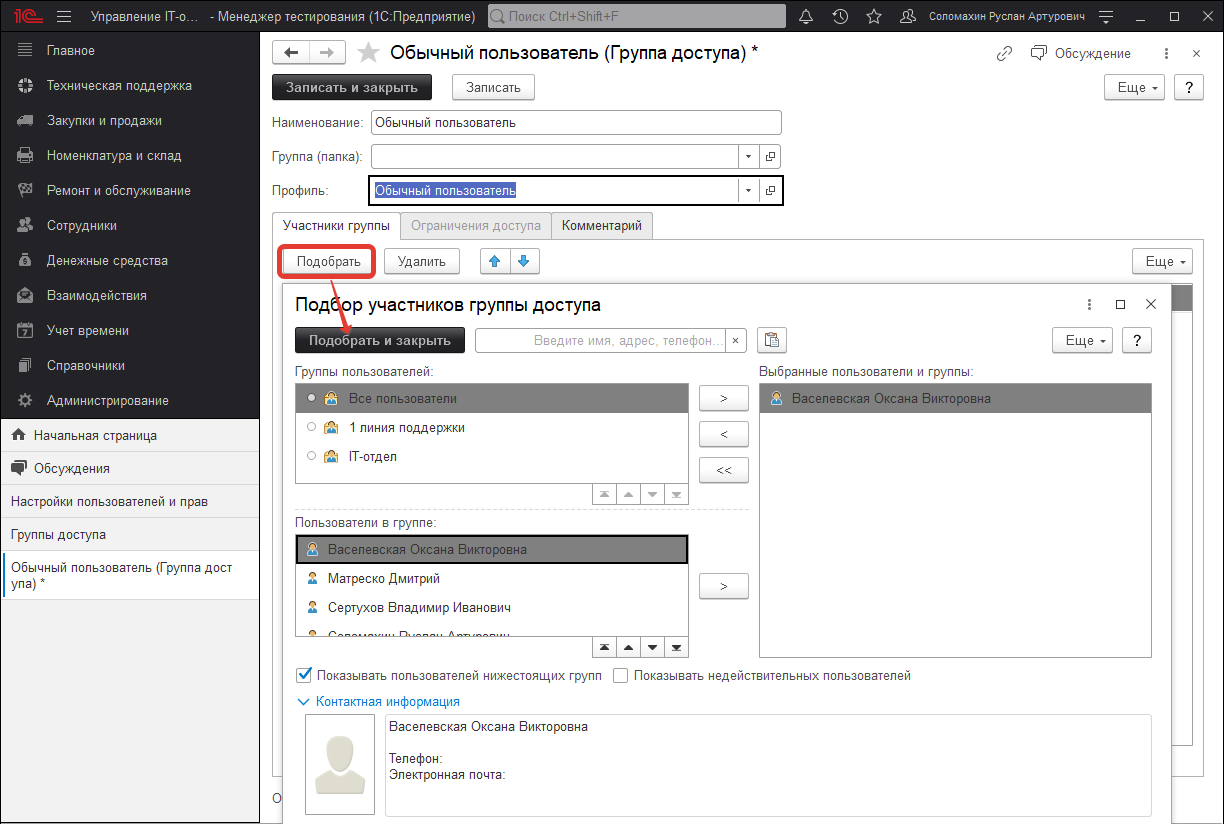Click the clipboard paste icon in selection dialog
The image size is (1224, 824).
[x=771, y=340]
